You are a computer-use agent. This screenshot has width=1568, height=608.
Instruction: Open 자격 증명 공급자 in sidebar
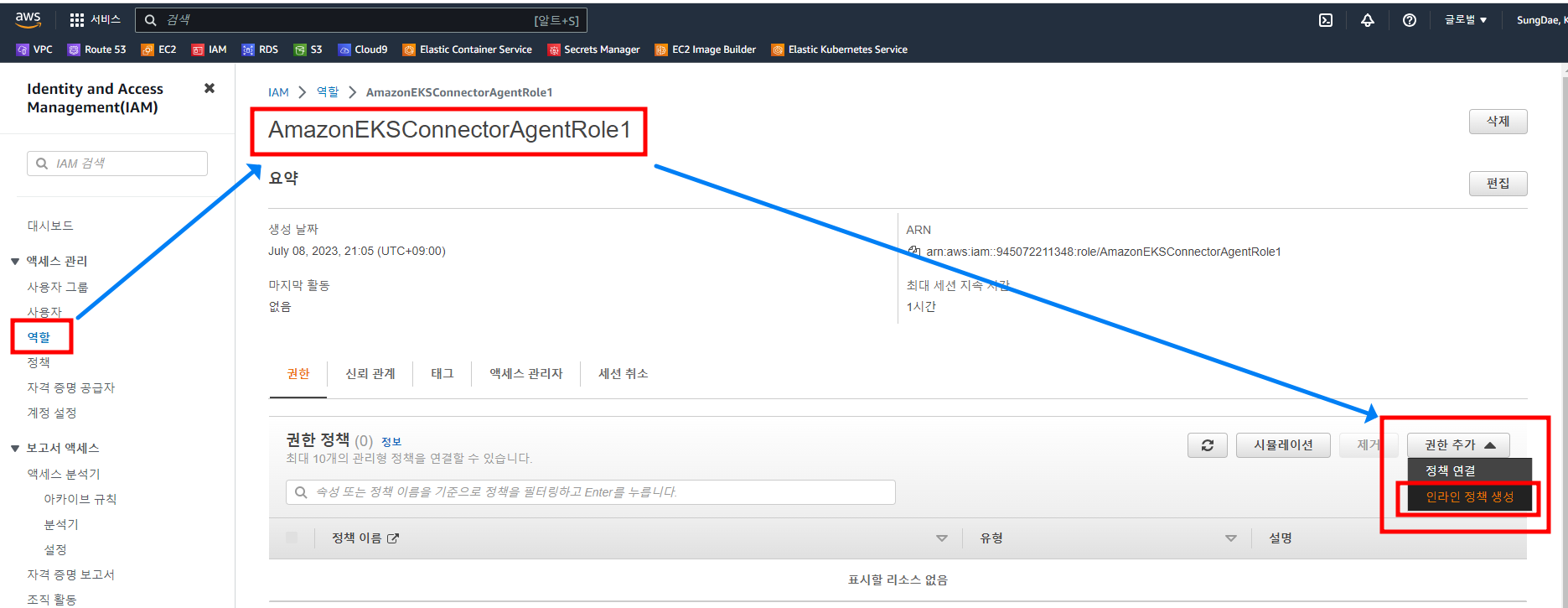tap(71, 387)
